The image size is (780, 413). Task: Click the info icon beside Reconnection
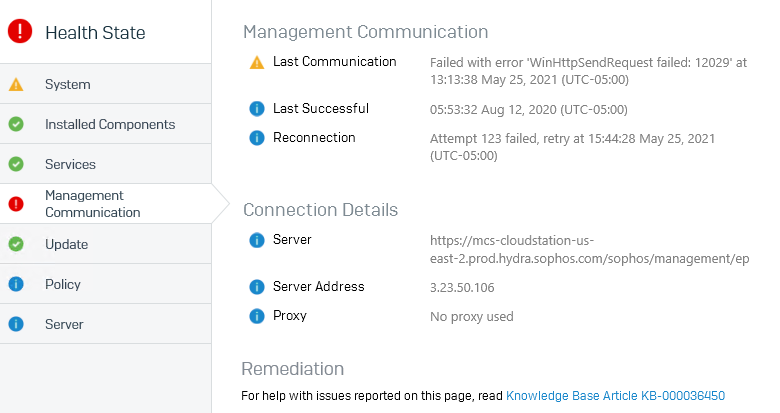pos(257,137)
